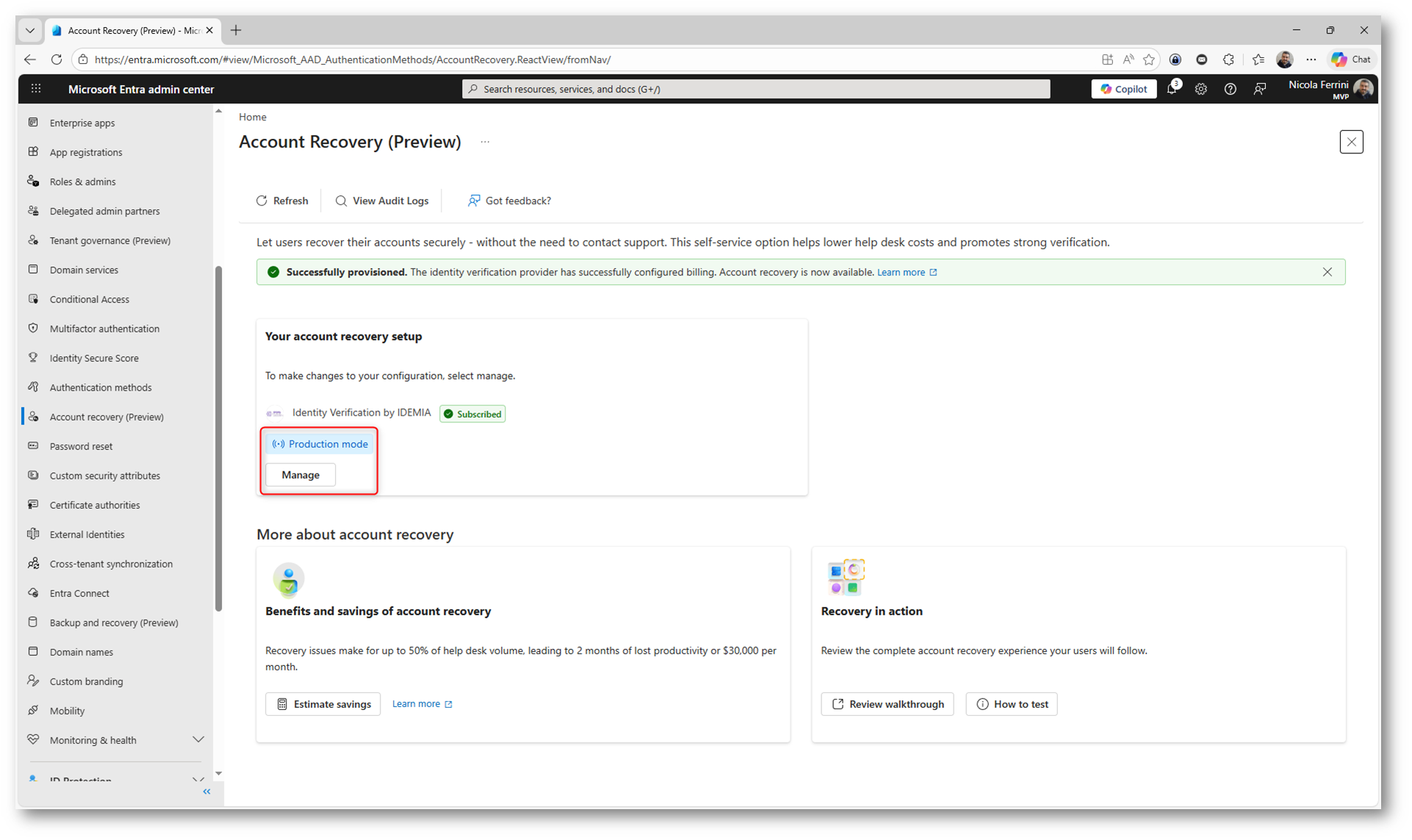
Task: Expand Monitoring & health section
Action: coord(198,739)
